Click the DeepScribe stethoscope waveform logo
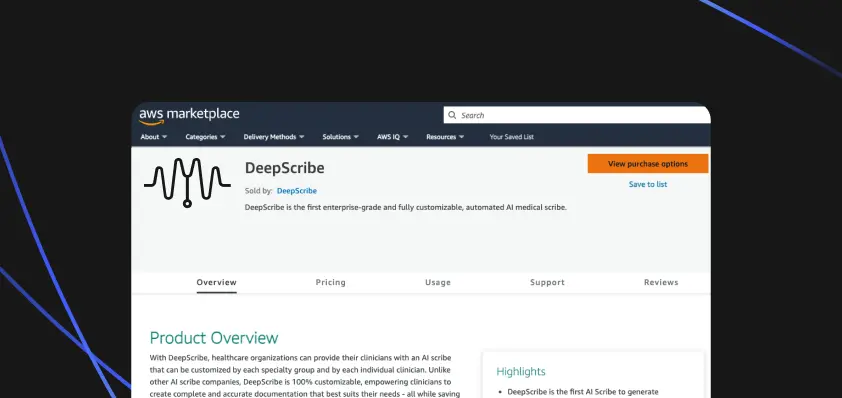Viewport: 842px width, 398px height. pos(187,183)
